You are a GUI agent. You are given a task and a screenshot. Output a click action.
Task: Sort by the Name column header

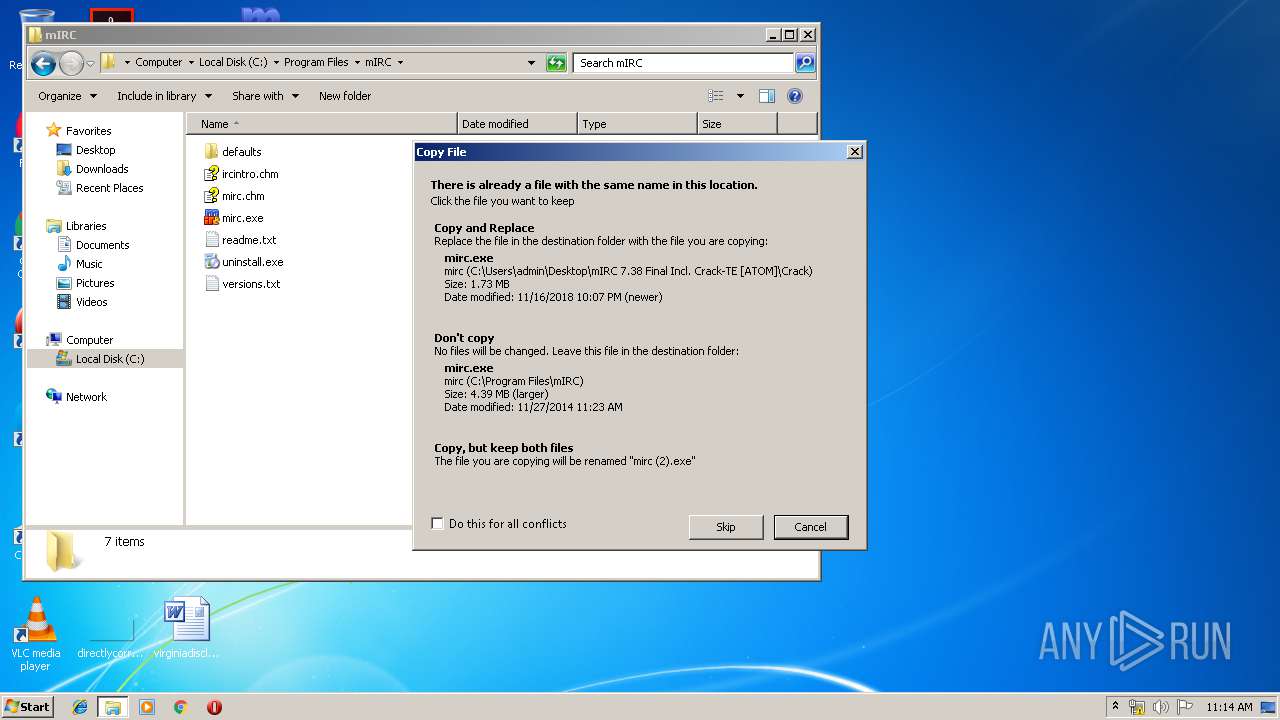pos(322,124)
